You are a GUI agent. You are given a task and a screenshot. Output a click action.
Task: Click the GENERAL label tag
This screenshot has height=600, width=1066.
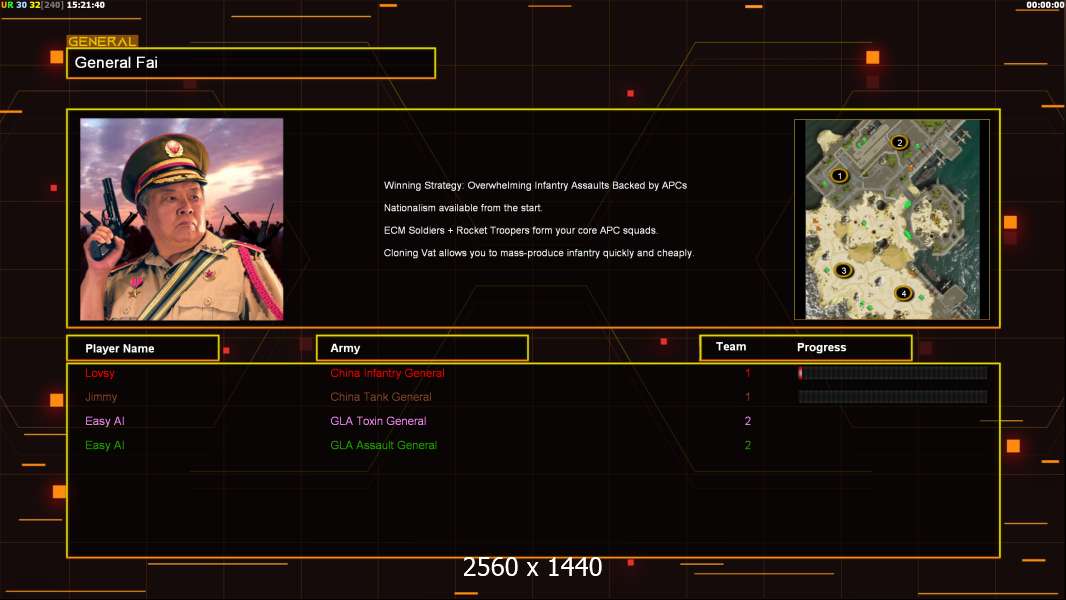(102, 41)
